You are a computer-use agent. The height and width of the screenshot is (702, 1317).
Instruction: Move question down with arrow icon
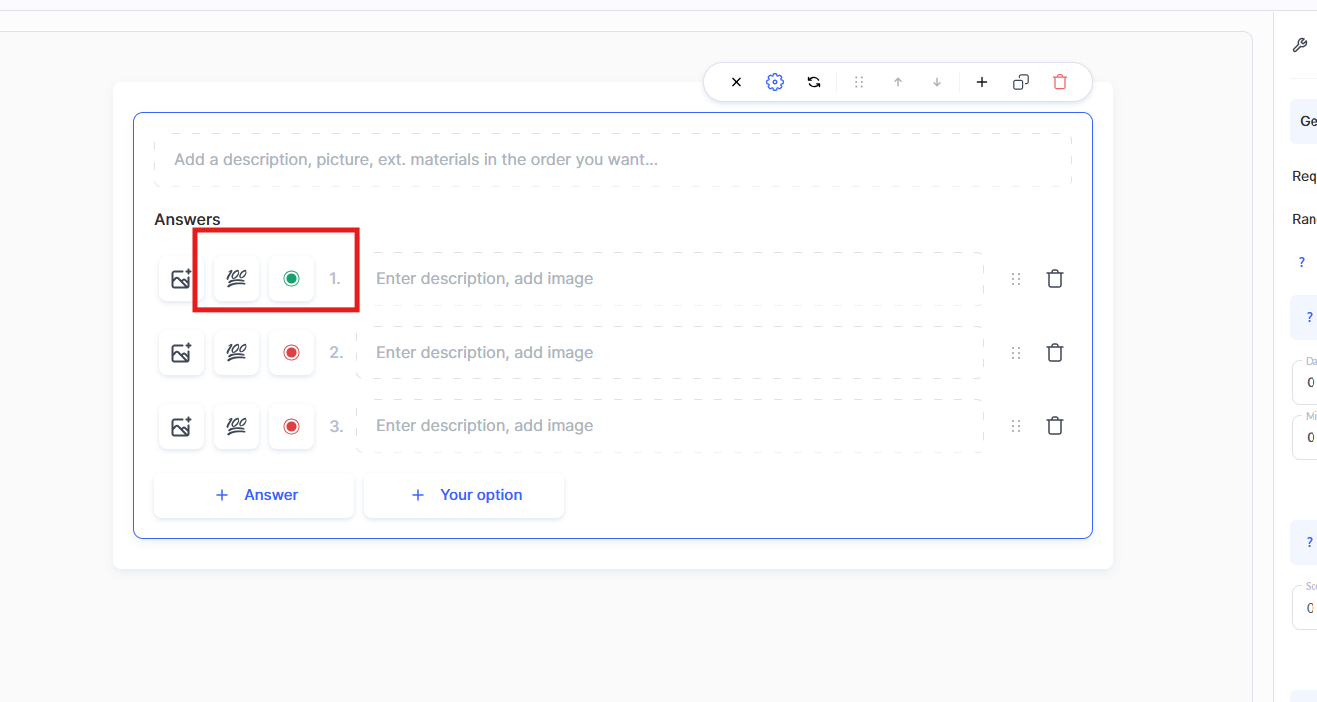(937, 82)
